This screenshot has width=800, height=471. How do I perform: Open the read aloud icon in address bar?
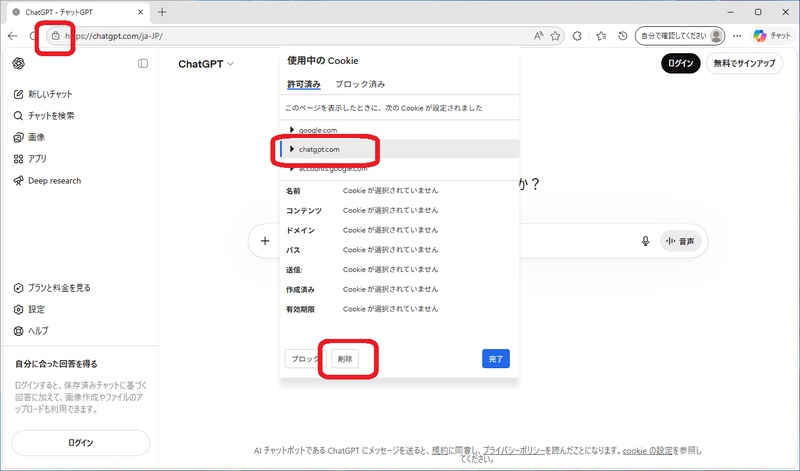point(538,36)
